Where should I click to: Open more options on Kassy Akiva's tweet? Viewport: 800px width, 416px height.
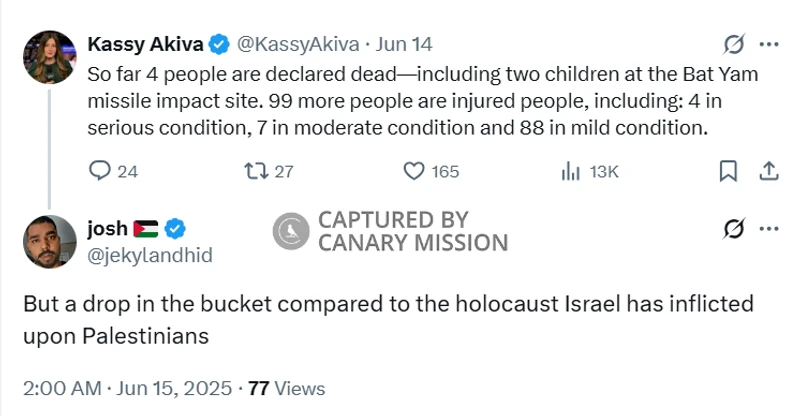[769, 45]
